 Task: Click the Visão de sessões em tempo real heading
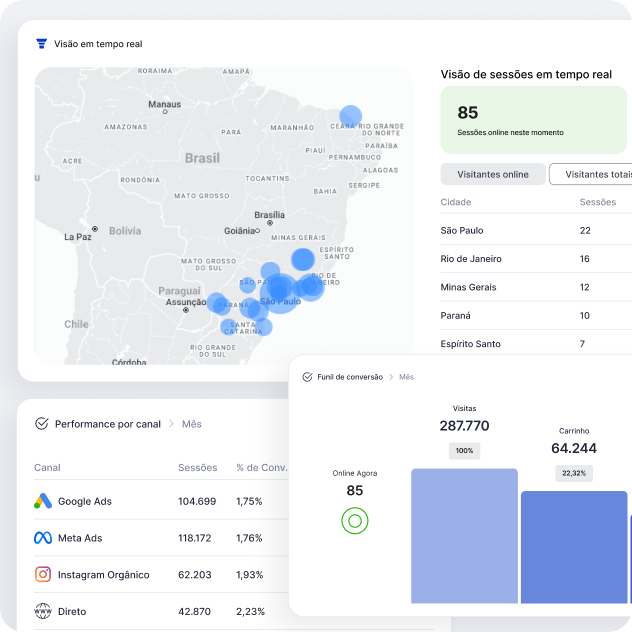click(x=526, y=74)
